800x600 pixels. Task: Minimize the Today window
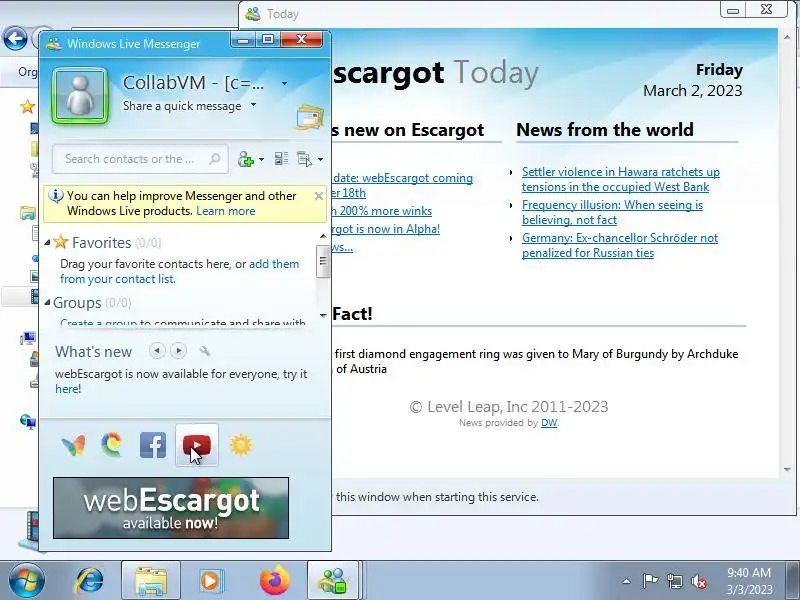click(x=733, y=10)
